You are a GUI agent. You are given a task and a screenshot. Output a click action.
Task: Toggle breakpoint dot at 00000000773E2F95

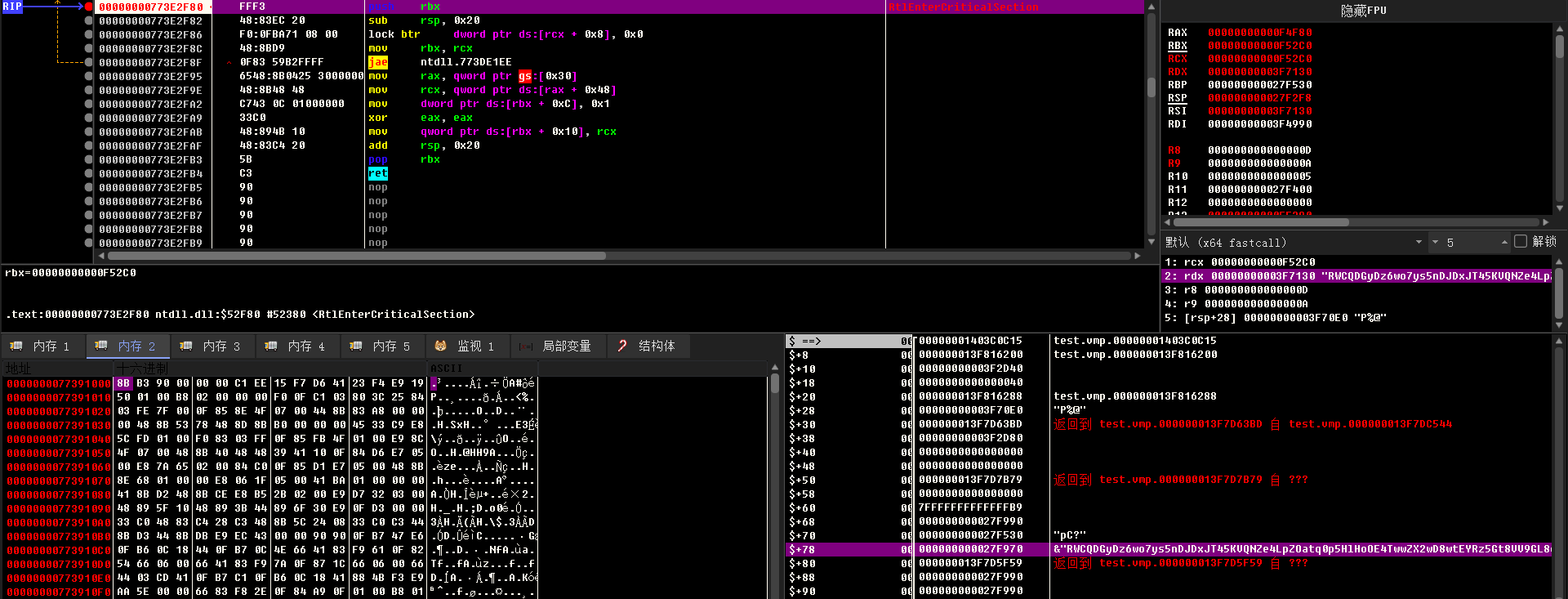point(88,76)
